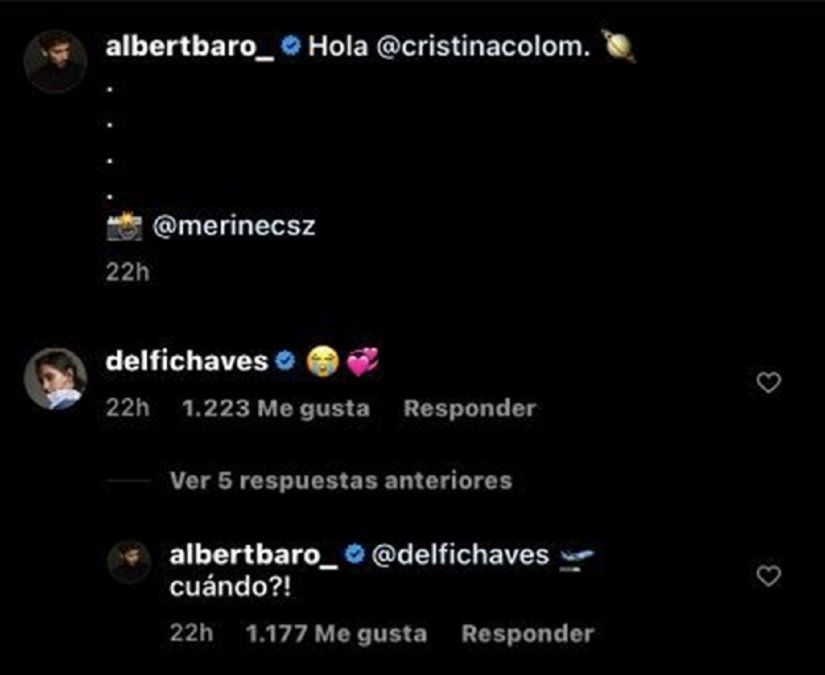Expand "Ver 5 respuestas anteriores"

341,481
